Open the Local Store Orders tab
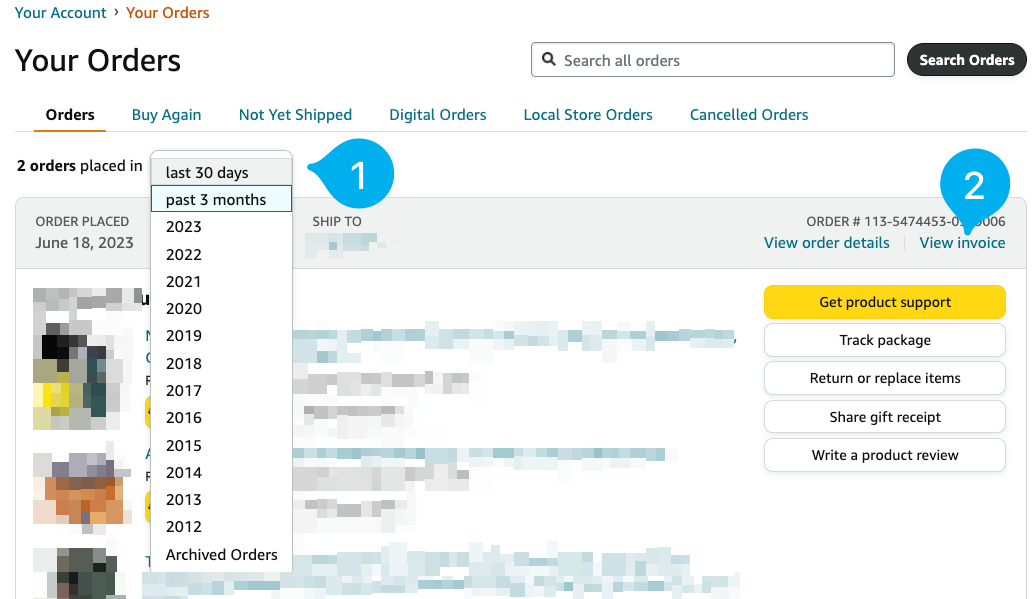Image resolution: width=1035 pixels, height=599 pixels. point(588,115)
